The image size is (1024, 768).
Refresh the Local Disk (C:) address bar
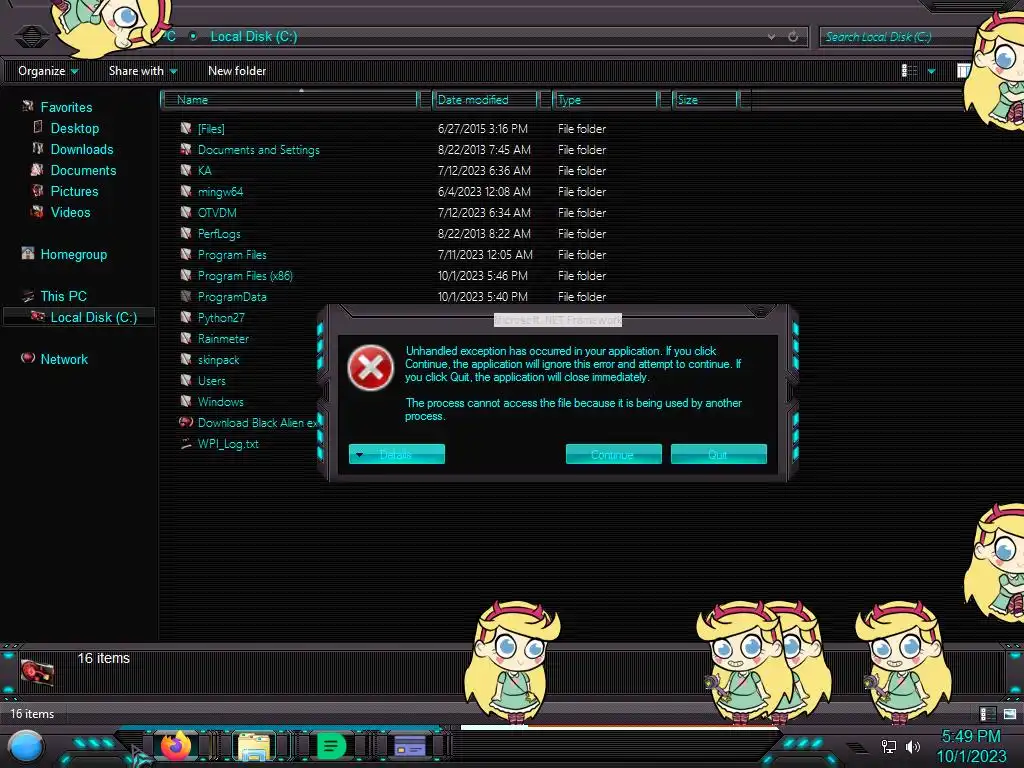pos(793,37)
